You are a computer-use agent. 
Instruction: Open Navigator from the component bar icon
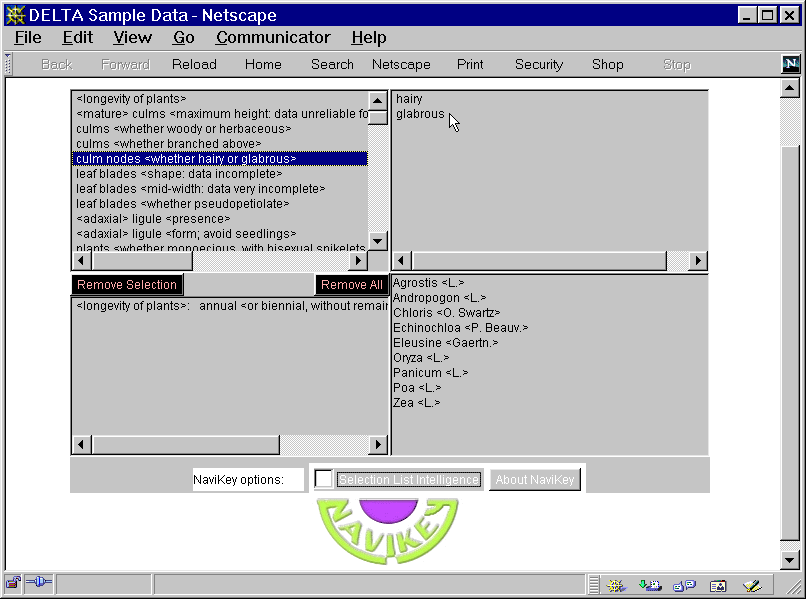(615, 585)
